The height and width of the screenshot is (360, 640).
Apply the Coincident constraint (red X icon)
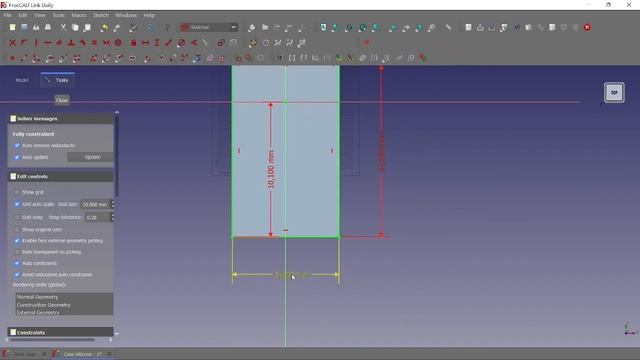pos(13,42)
